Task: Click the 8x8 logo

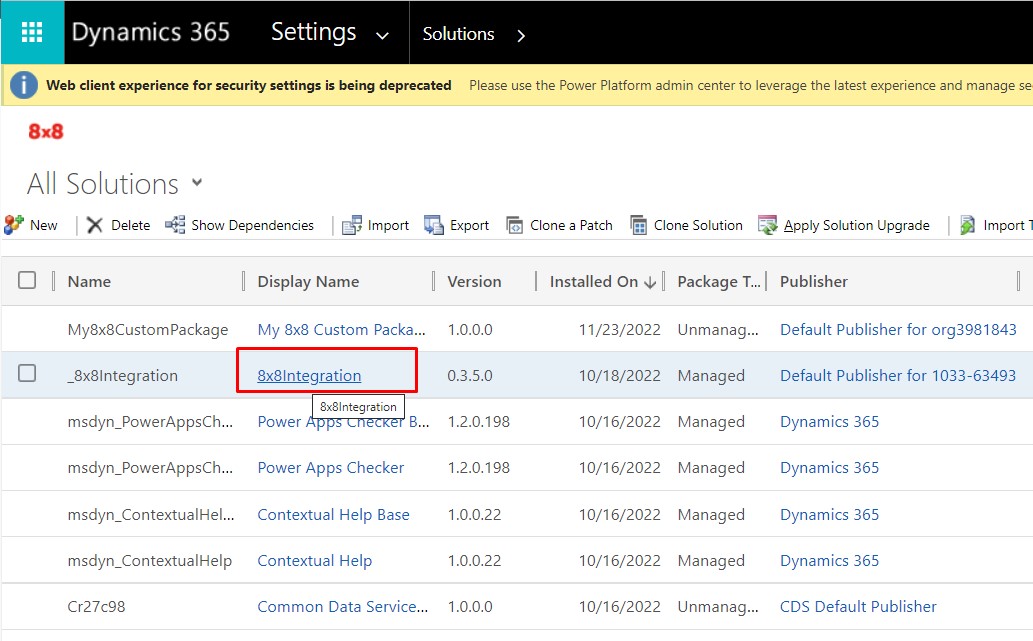Action: [45, 131]
